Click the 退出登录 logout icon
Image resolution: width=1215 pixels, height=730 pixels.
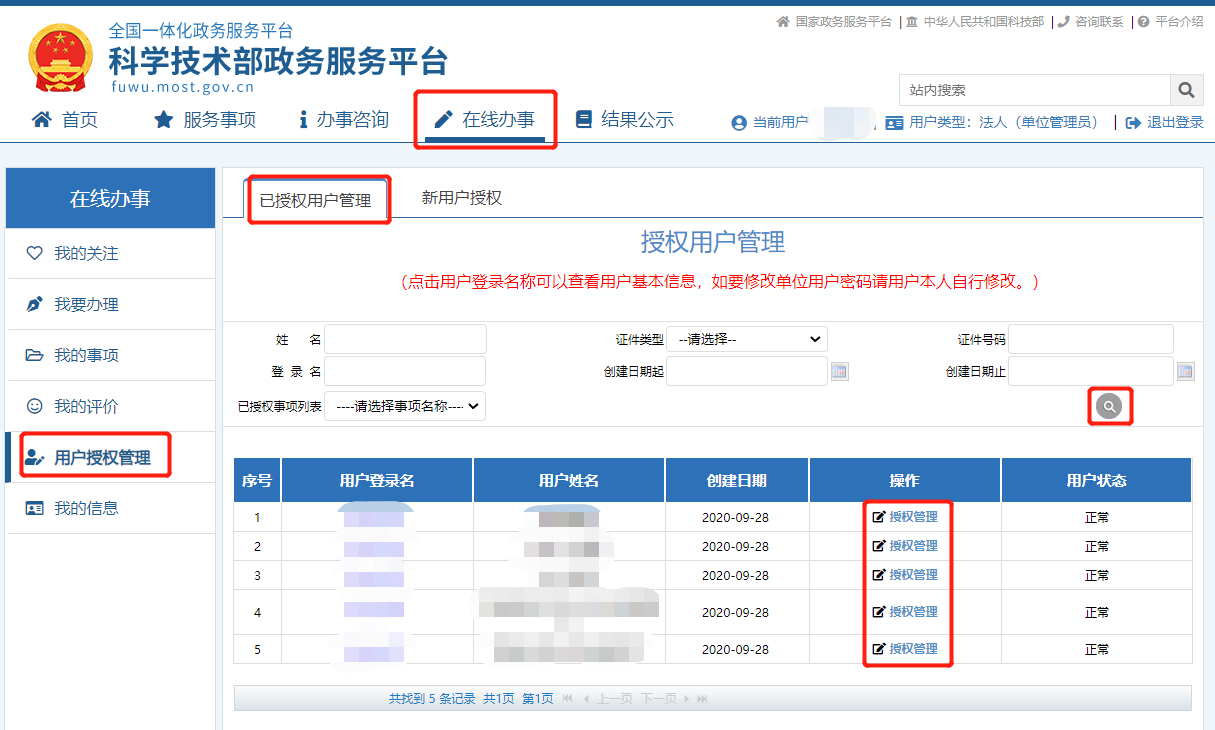(1133, 122)
